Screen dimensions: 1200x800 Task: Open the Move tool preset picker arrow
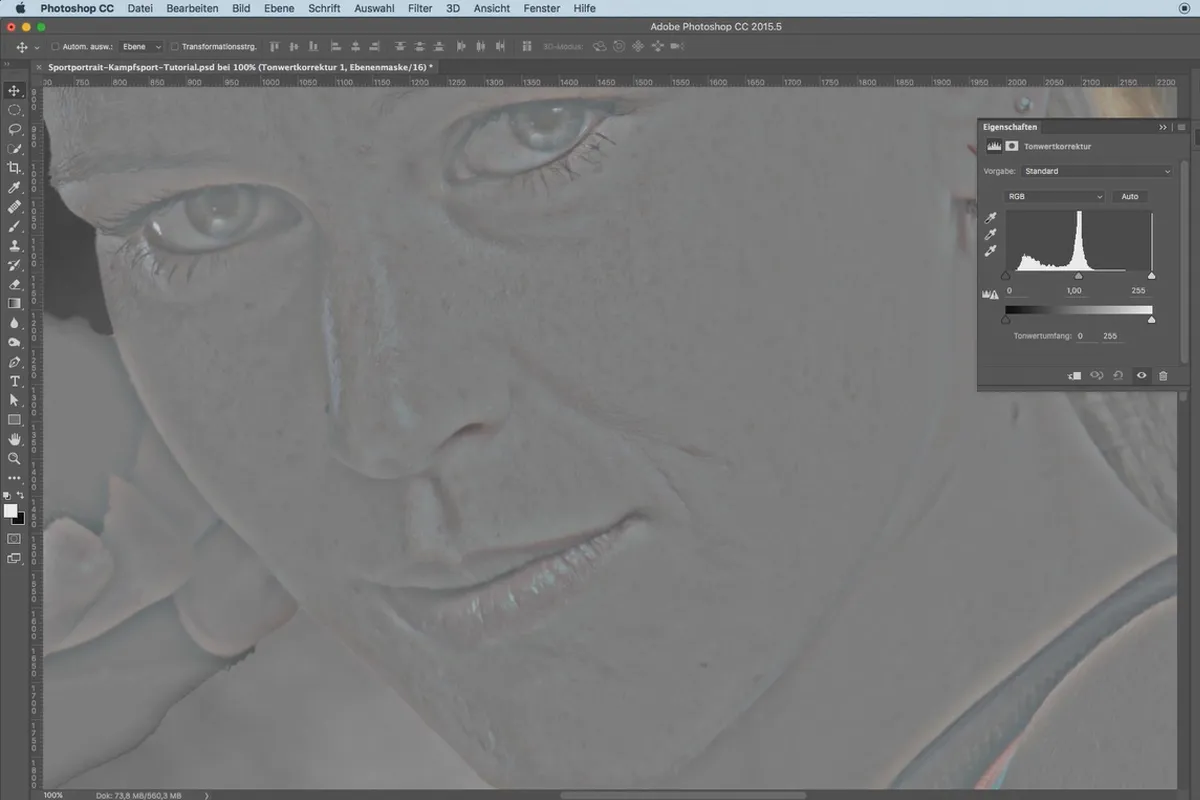click(37, 47)
